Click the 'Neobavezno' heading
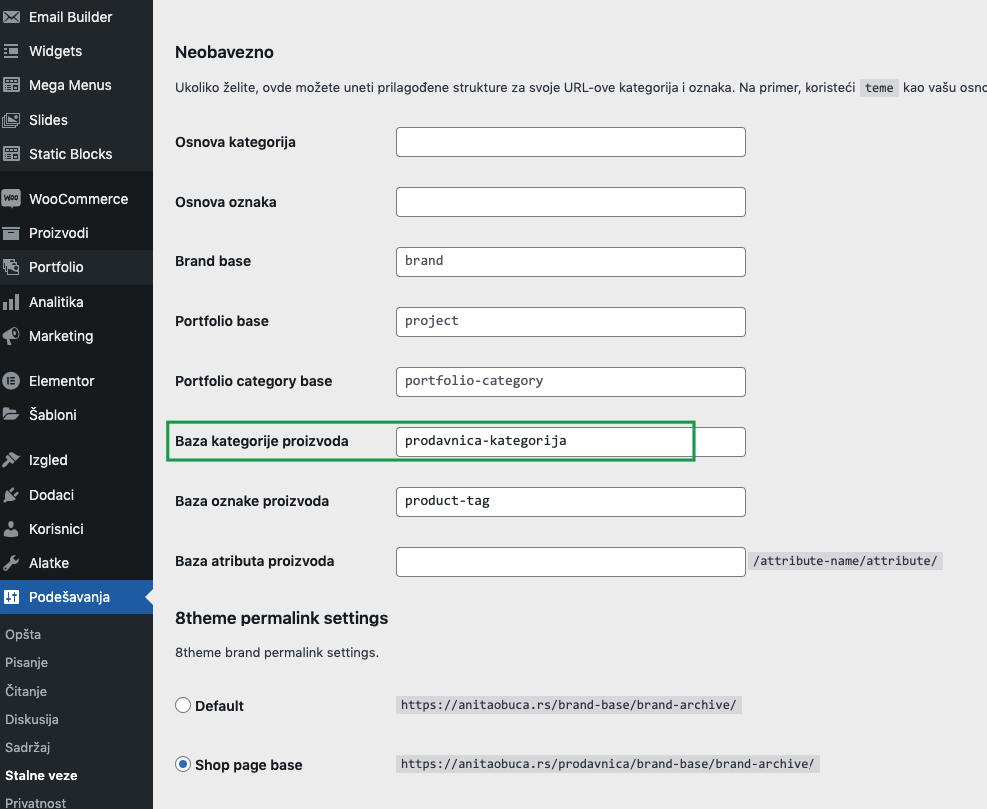Screen dimensions: 987x809 (224, 52)
